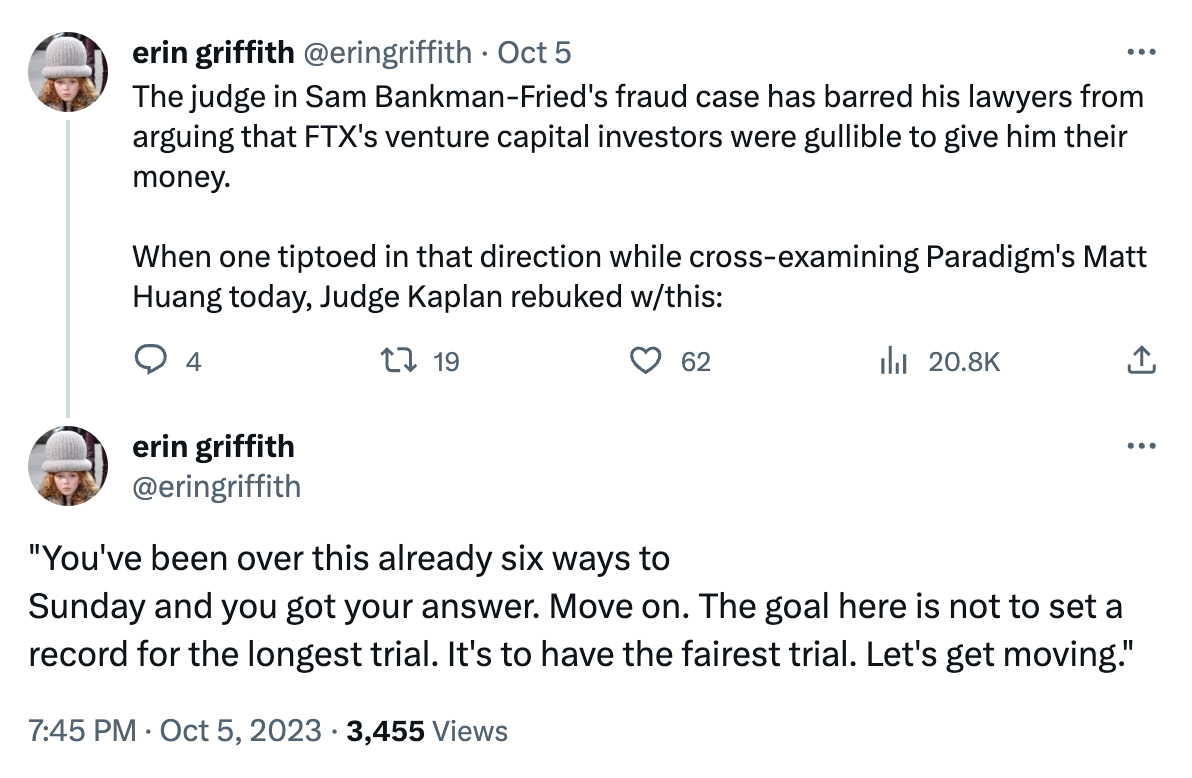Click the bold "erin griffith" name in the first tweet
The height and width of the screenshot is (778, 1192).
[x=213, y=52]
